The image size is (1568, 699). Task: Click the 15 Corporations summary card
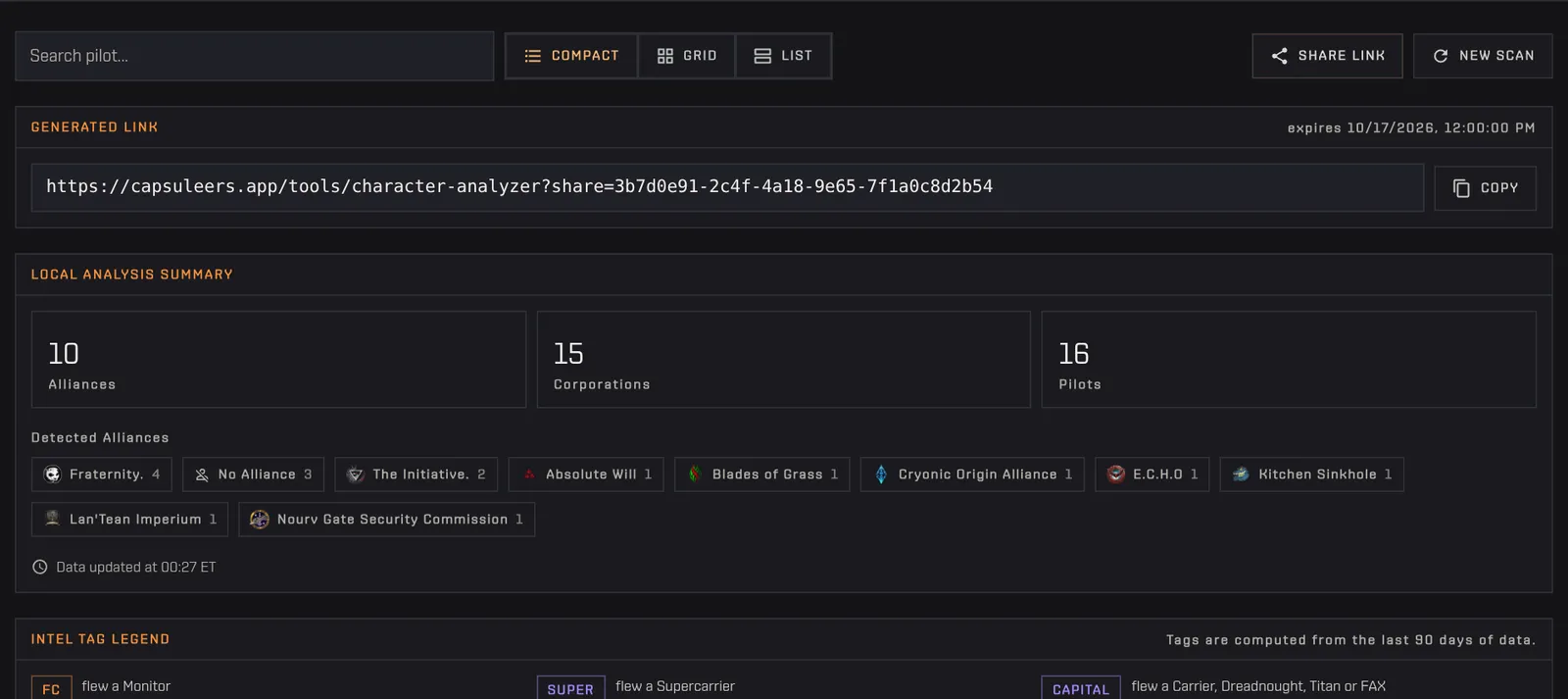783,360
